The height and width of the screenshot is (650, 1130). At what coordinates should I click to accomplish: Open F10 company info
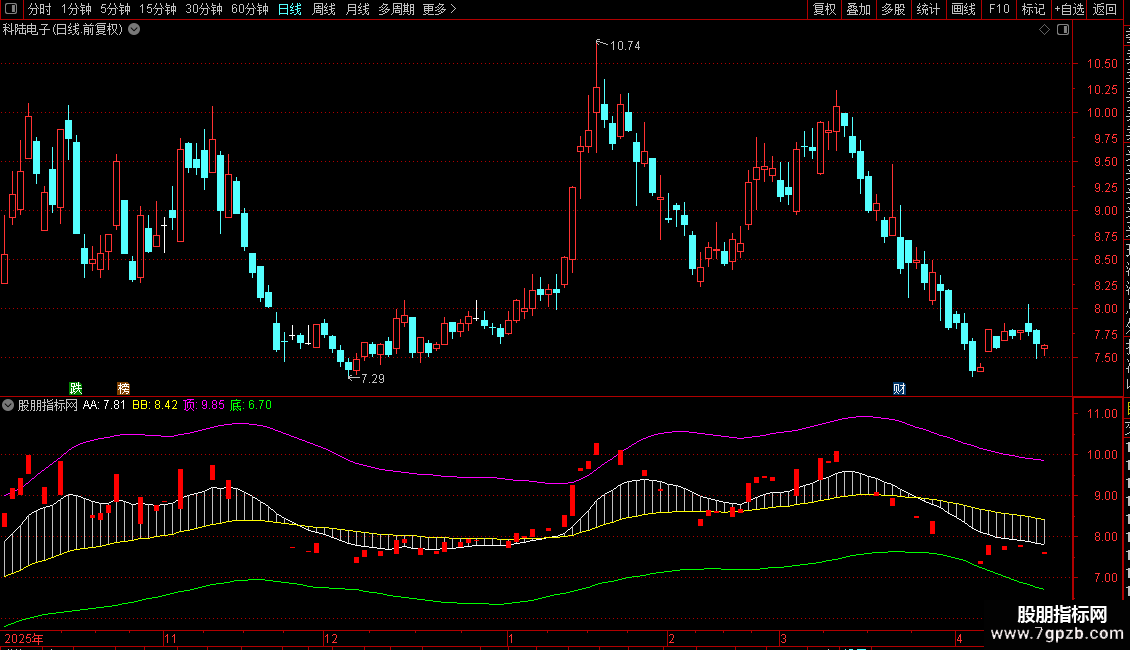999,9
